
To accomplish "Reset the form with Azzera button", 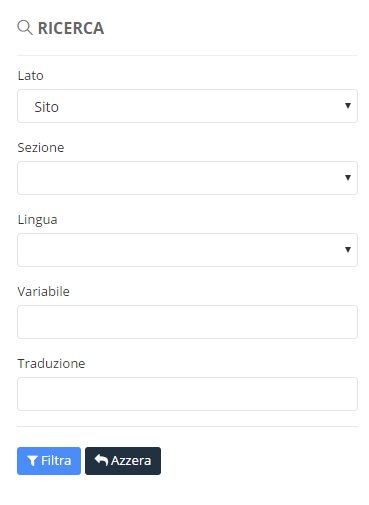I will pyautogui.click(x=123, y=461).
